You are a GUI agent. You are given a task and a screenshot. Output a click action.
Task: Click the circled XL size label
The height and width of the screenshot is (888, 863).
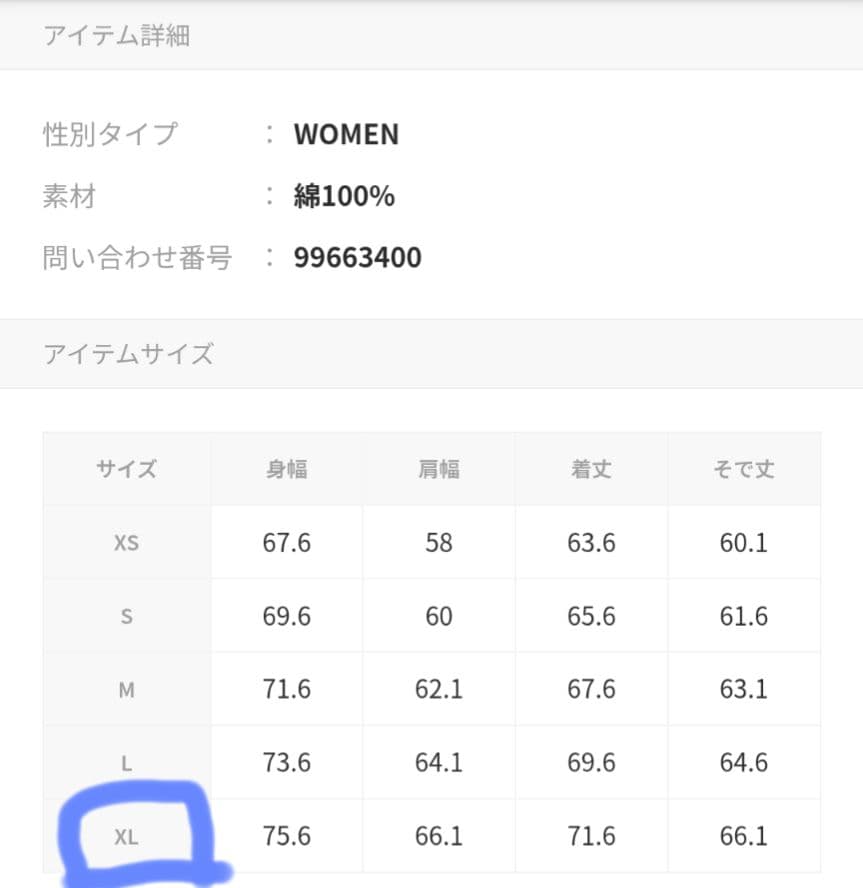pos(126,837)
